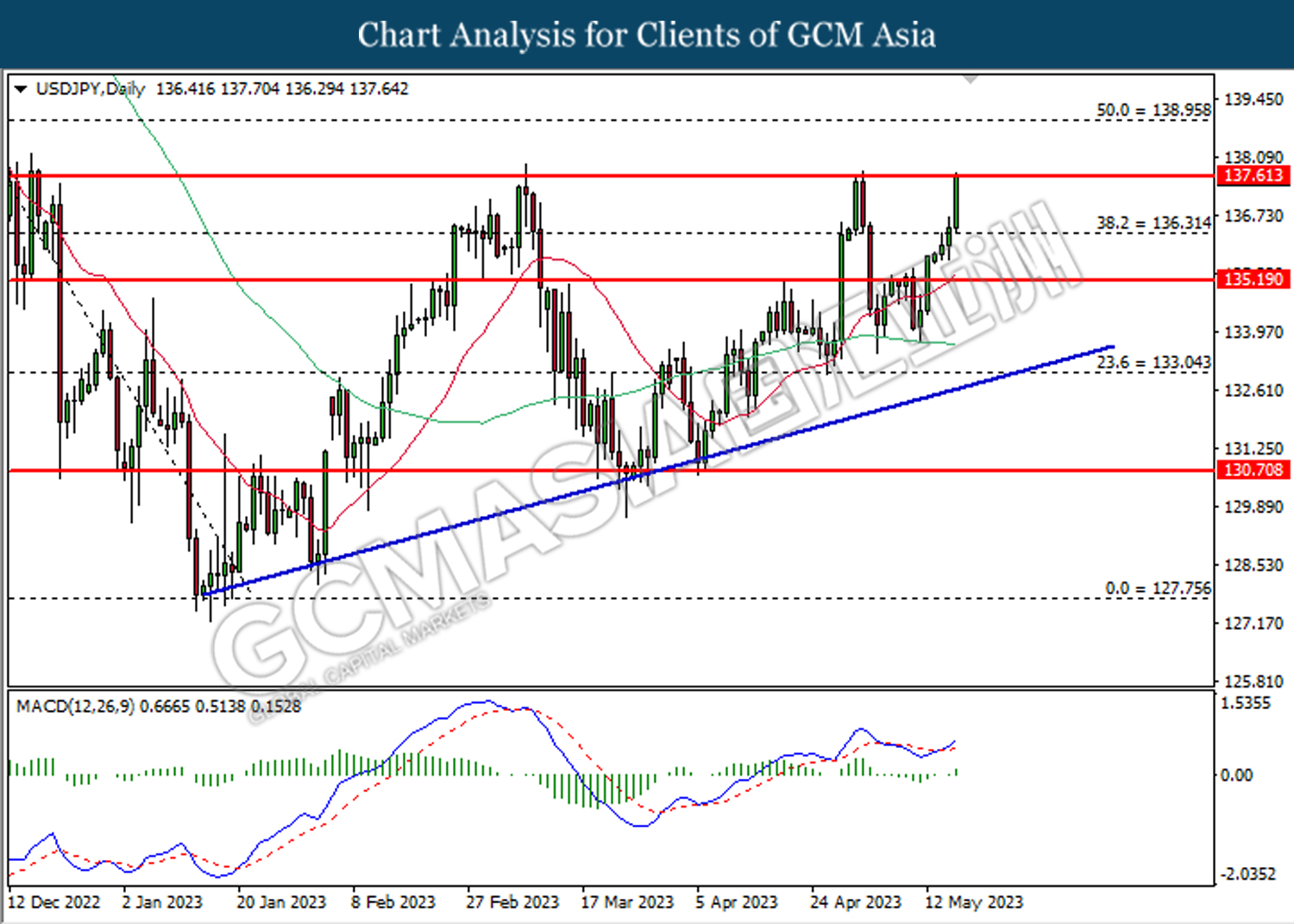Click the 129.890 price axis value
The height and width of the screenshot is (924, 1294).
[1253, 506]
